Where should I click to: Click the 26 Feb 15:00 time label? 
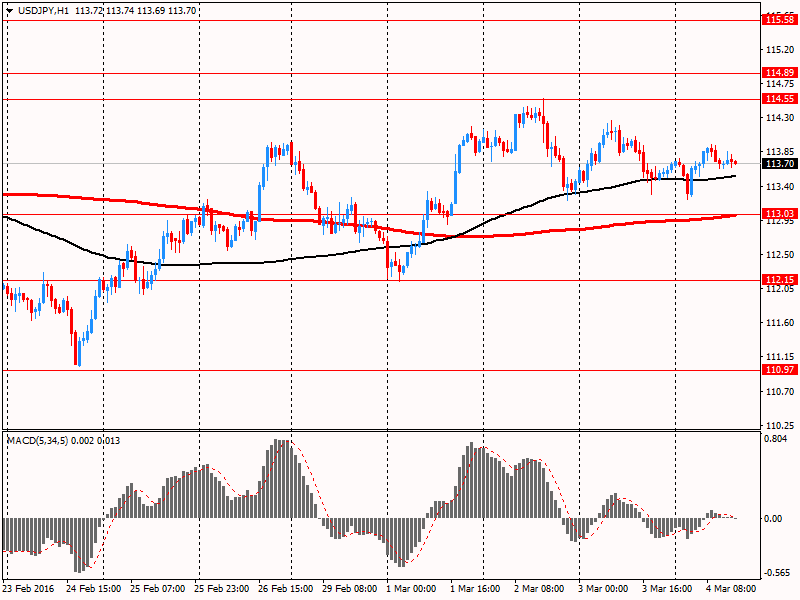tap(286, 589)
